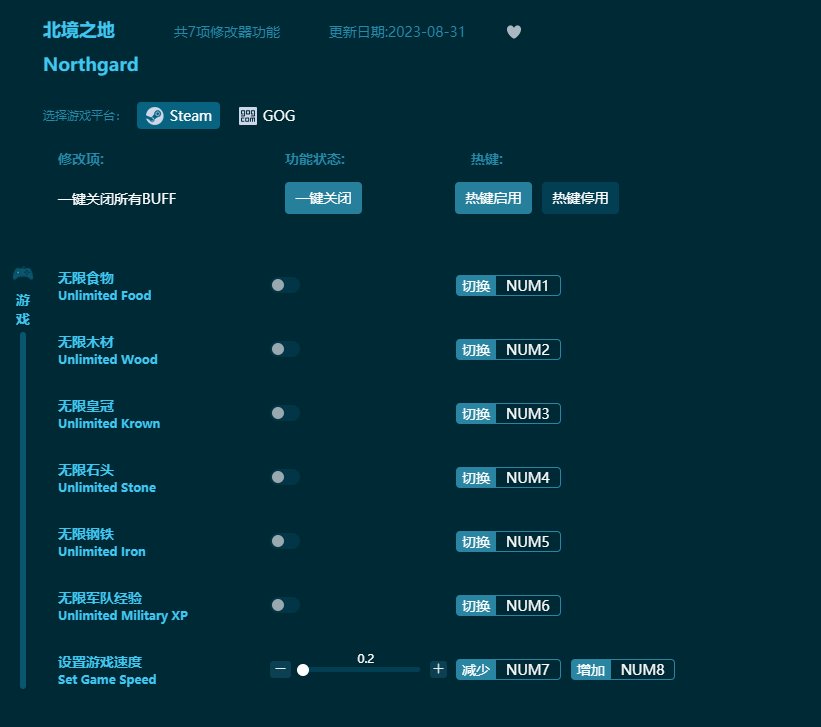Activate the Unlimited Iron switch
Image resolution: width=821 pixels, height=727 pixels.
[x=284, y=541]
